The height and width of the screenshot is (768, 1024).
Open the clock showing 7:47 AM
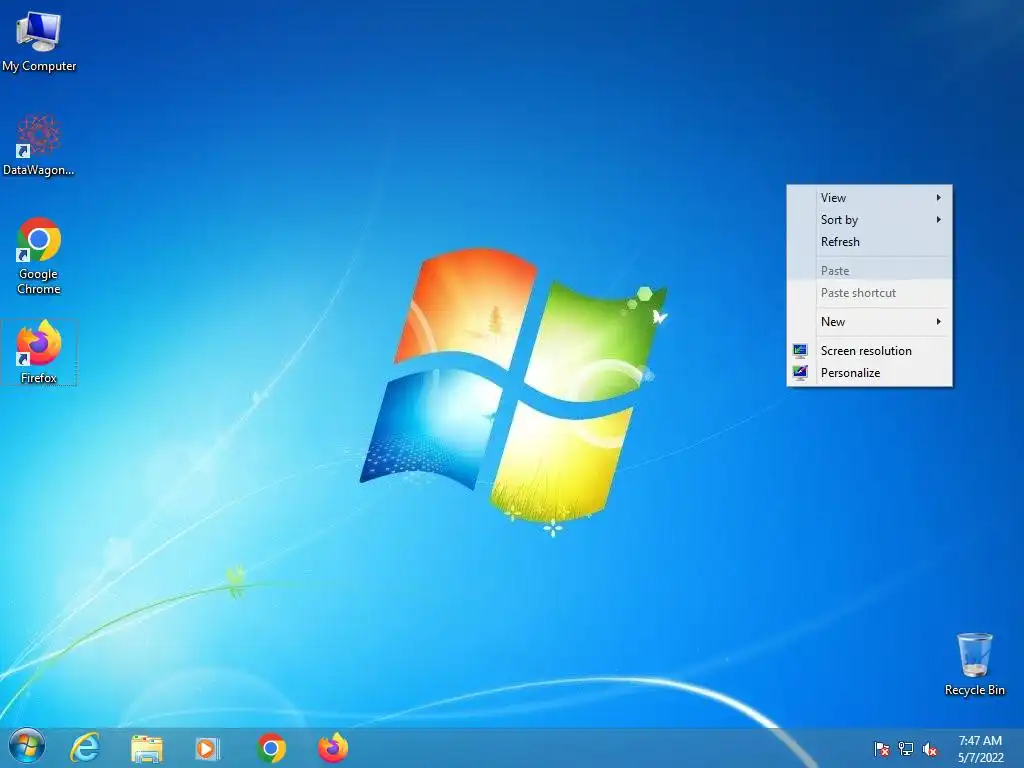(980, 748)
